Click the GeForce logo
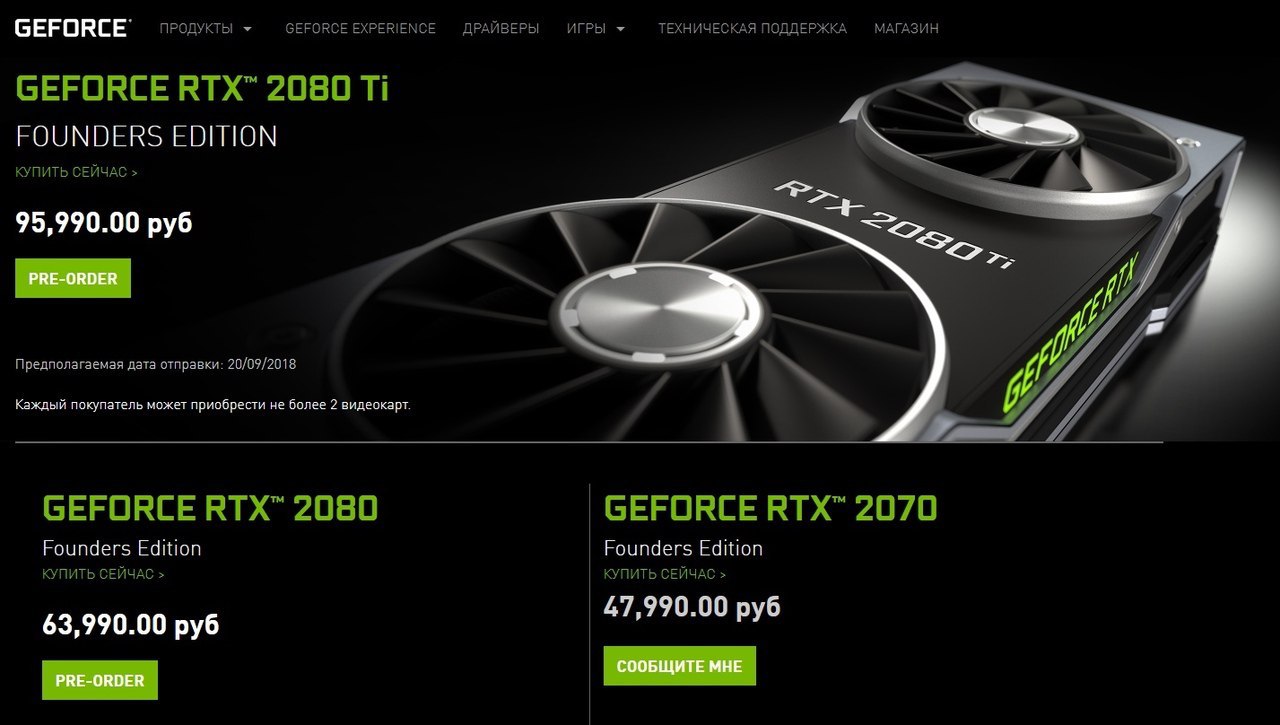The height and width of the screenshot is (725, 1280). coord(72,27)
